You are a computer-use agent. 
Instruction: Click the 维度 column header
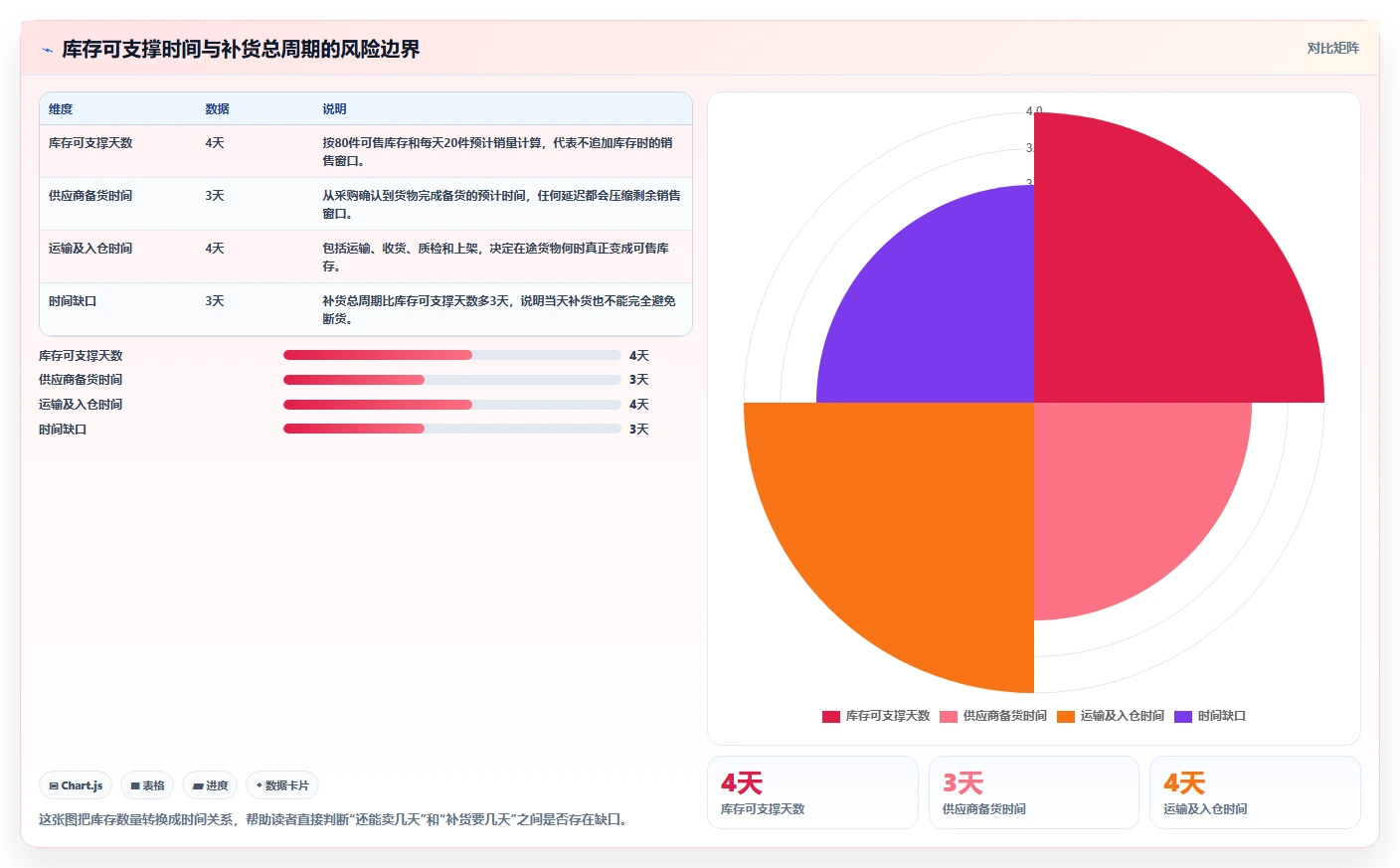pos(61,109)
